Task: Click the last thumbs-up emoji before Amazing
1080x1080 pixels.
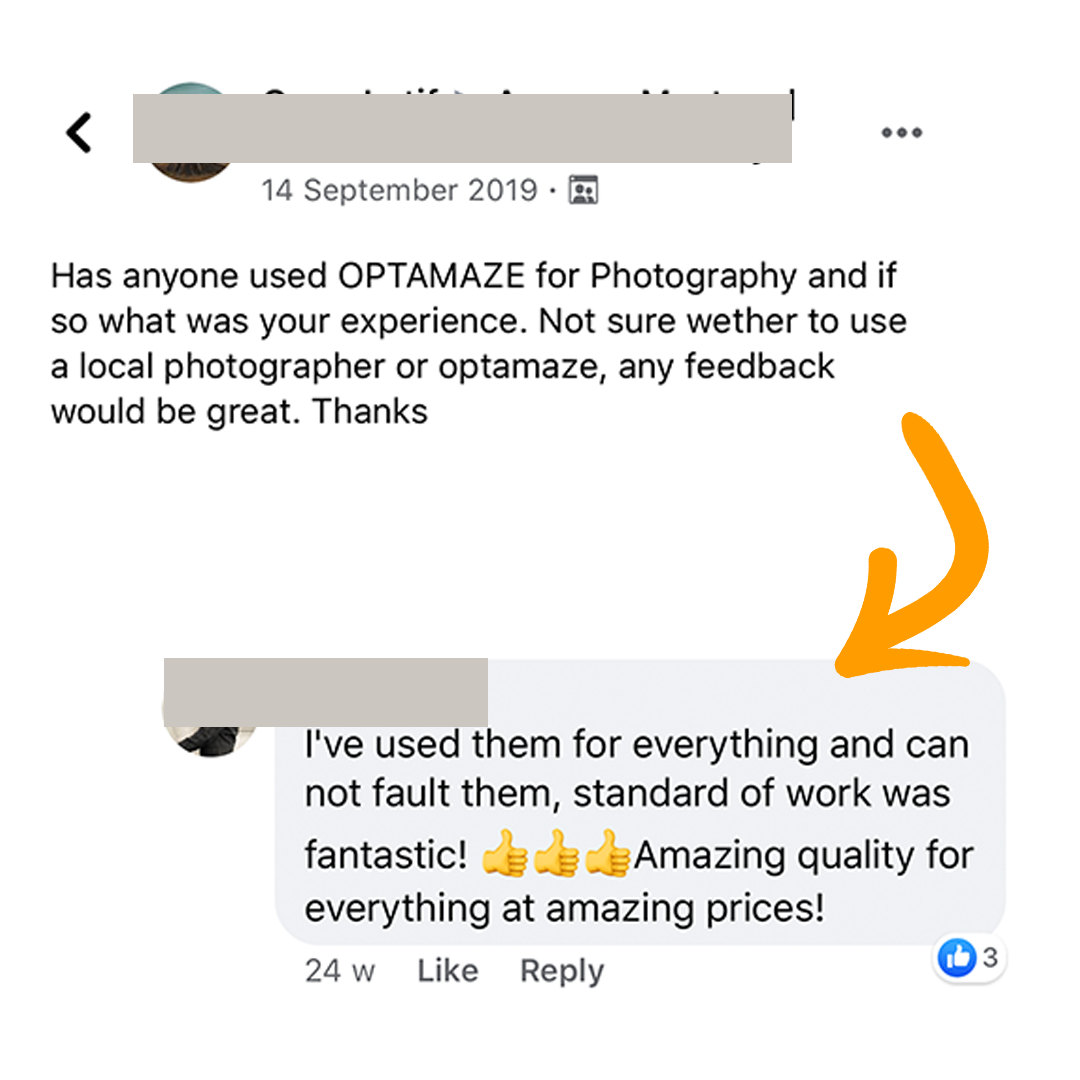Action: coord(607,853)
